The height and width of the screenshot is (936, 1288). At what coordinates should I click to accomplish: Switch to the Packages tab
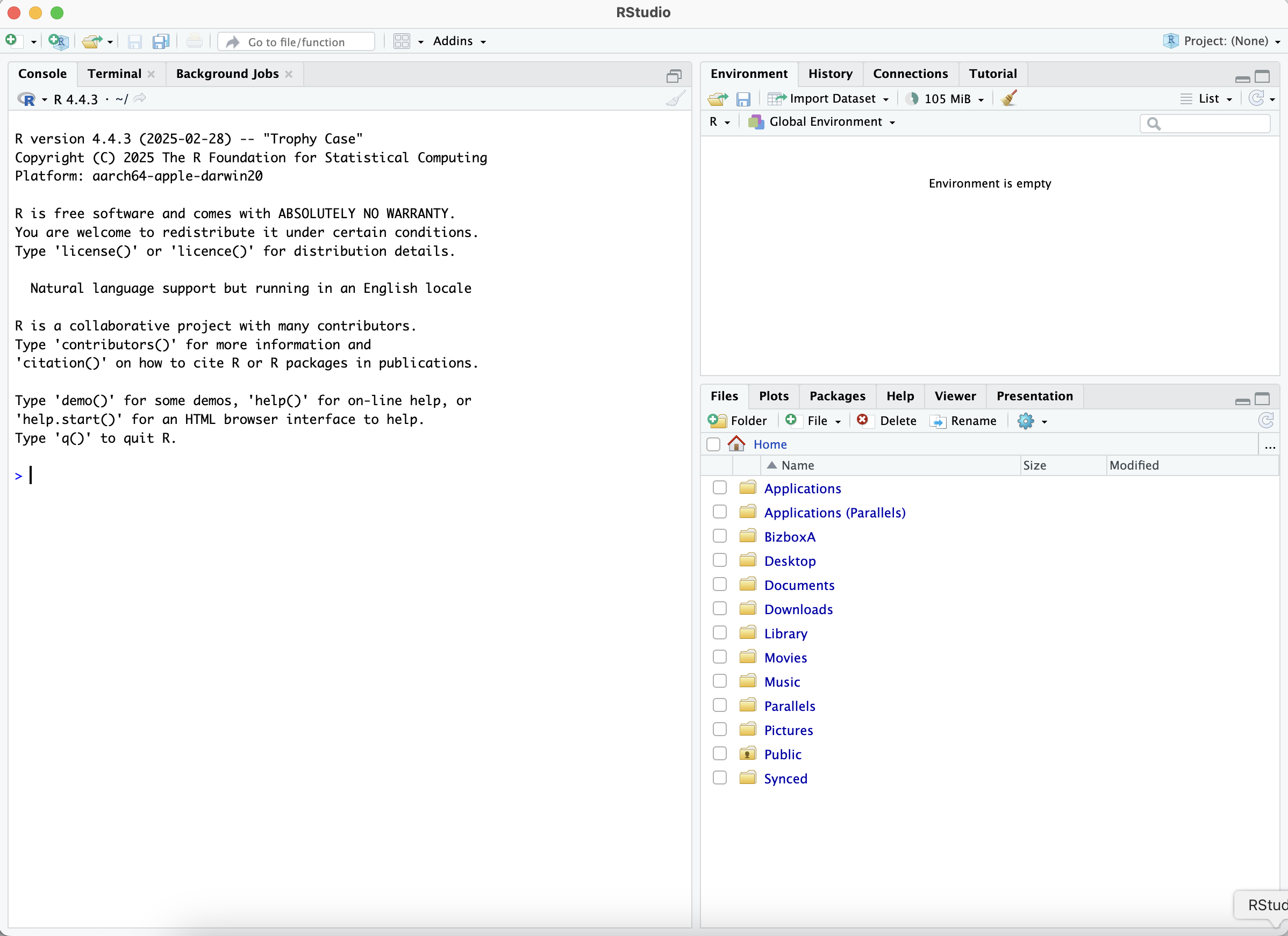point(837,396)
